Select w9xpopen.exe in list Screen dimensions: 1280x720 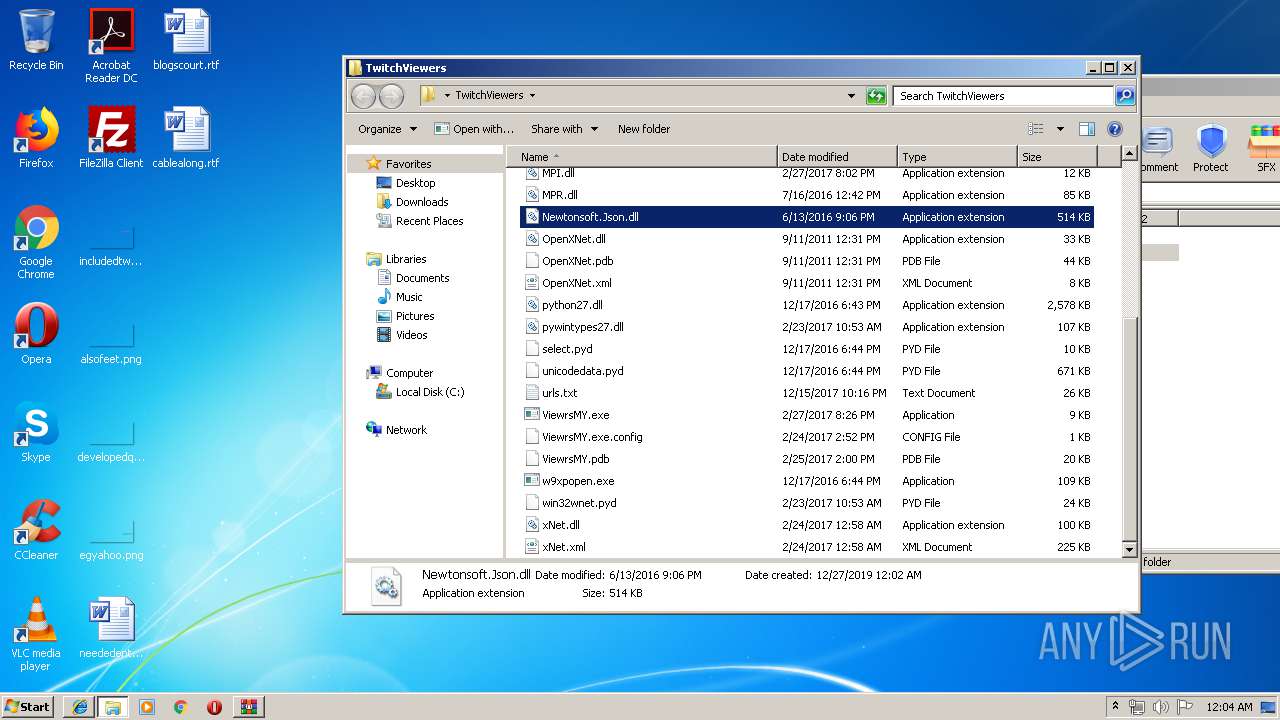pyautogui.click(x=807, y=481)
